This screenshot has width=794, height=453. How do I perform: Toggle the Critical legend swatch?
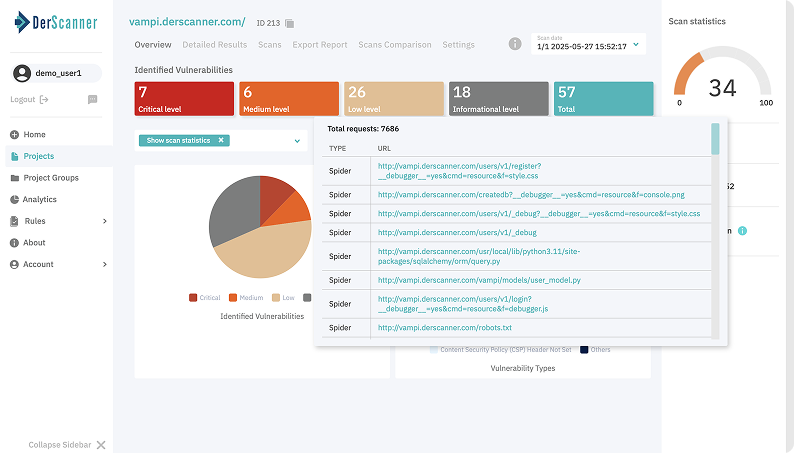pos(193,298)
